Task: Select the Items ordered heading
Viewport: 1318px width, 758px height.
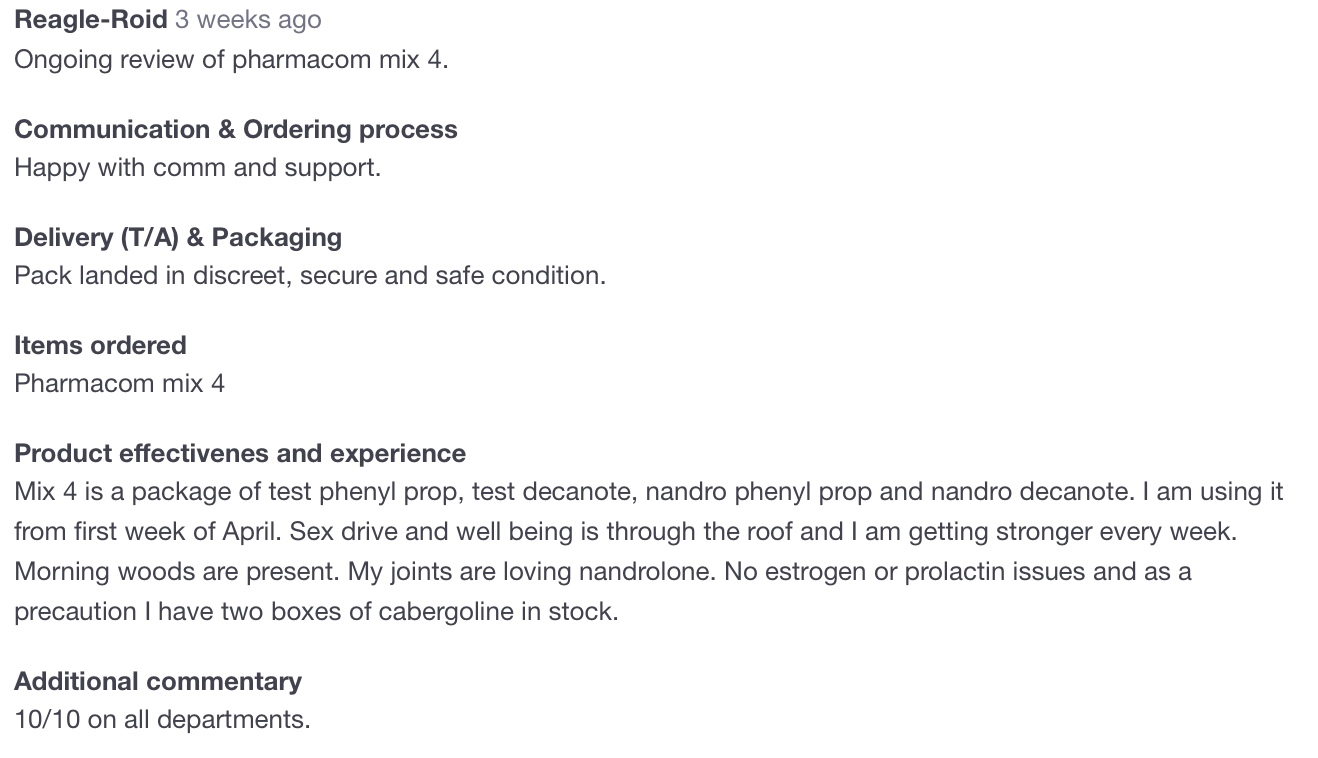Action: pyautogui.click(x=100, y=345)
